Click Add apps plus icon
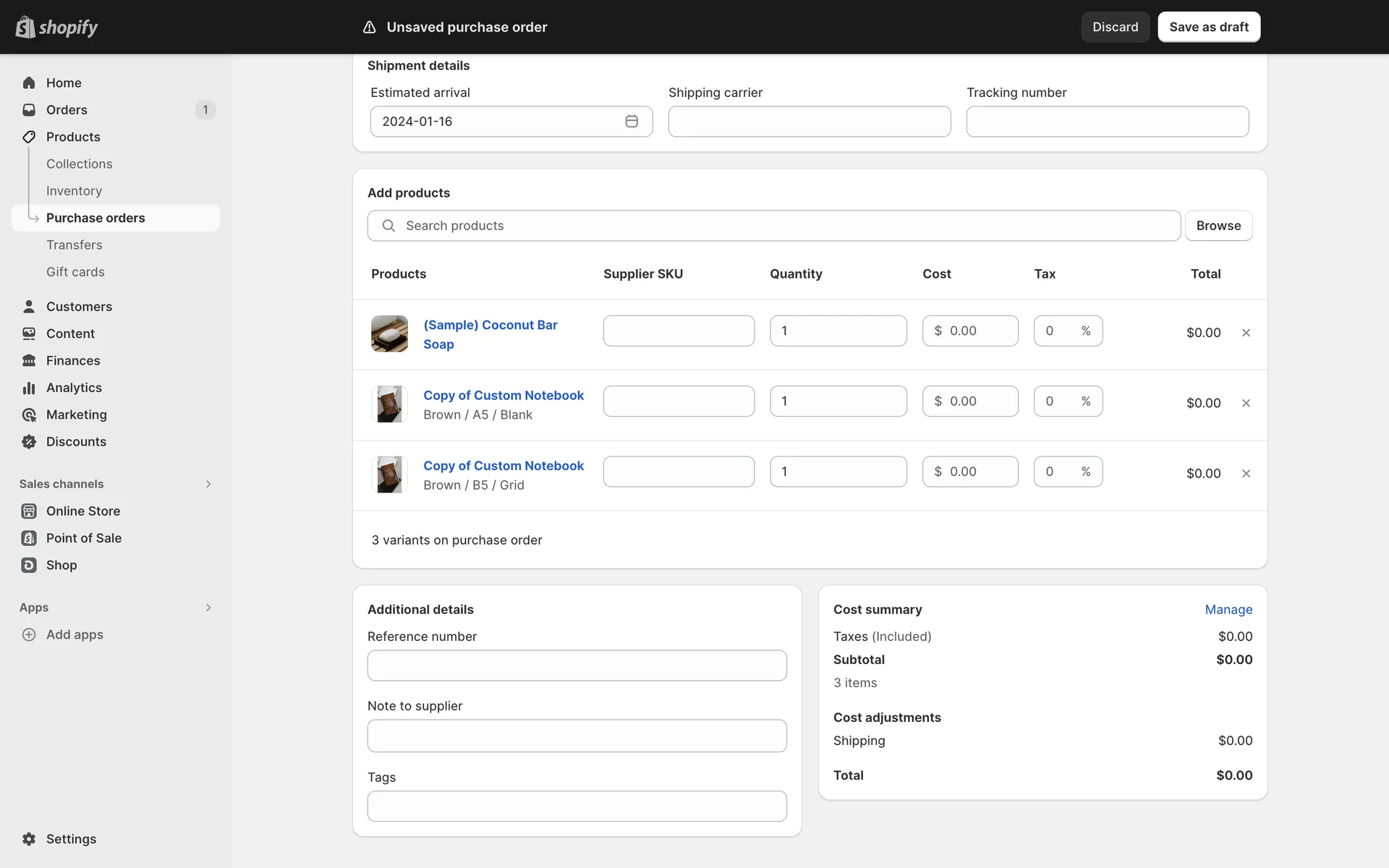This screenshot has width=1389, height=868. point(29,634)
